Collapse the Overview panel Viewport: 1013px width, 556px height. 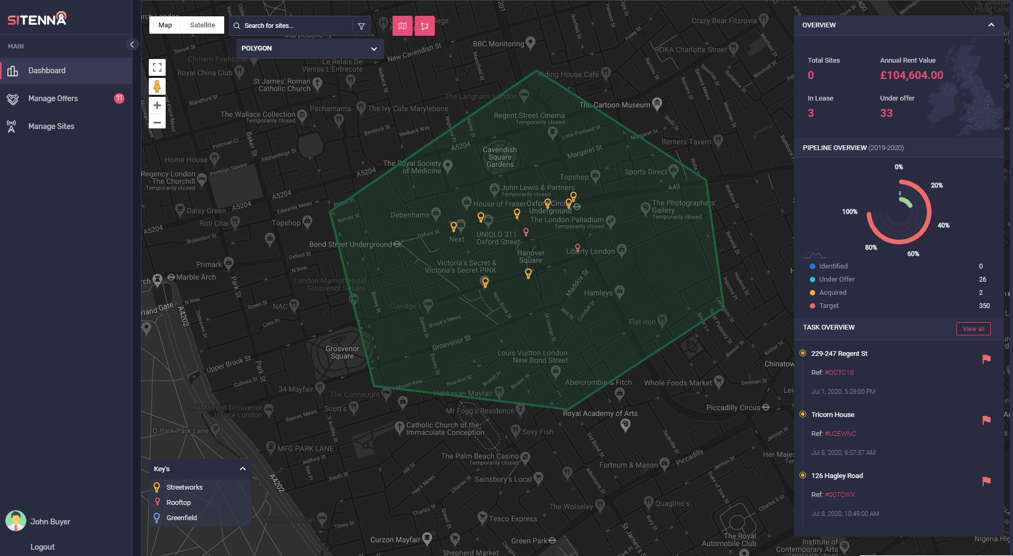pyautogui.click(x=991, y=25)
